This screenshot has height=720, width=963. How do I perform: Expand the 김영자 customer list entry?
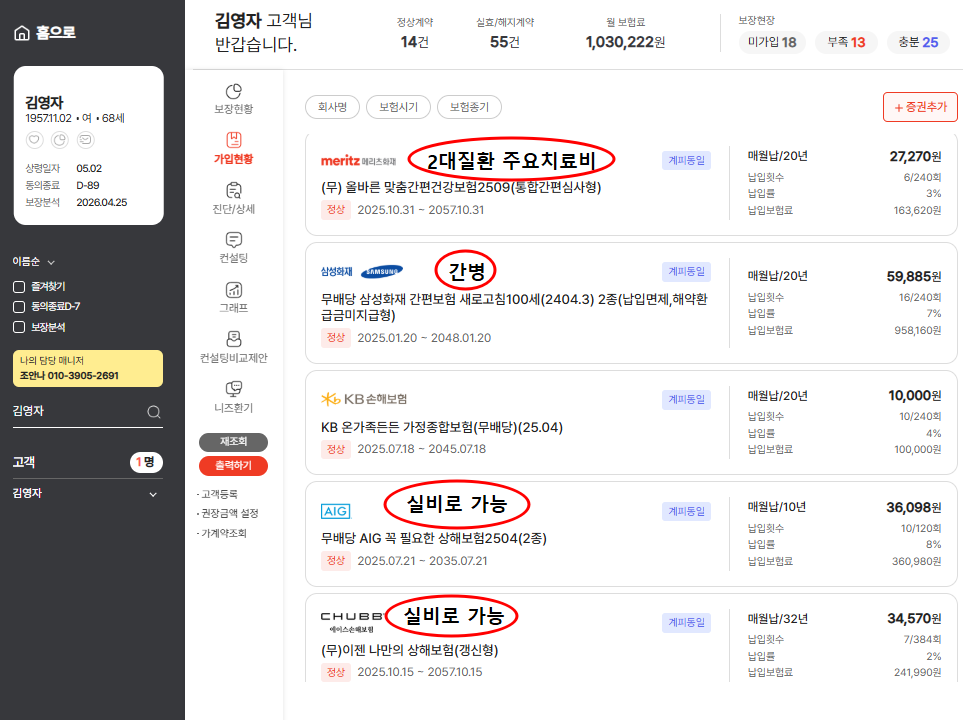point(153,494)
